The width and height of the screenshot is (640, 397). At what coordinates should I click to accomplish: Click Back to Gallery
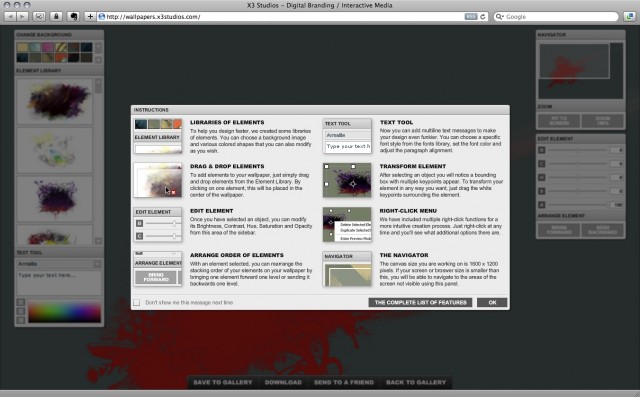coord(416,382)
